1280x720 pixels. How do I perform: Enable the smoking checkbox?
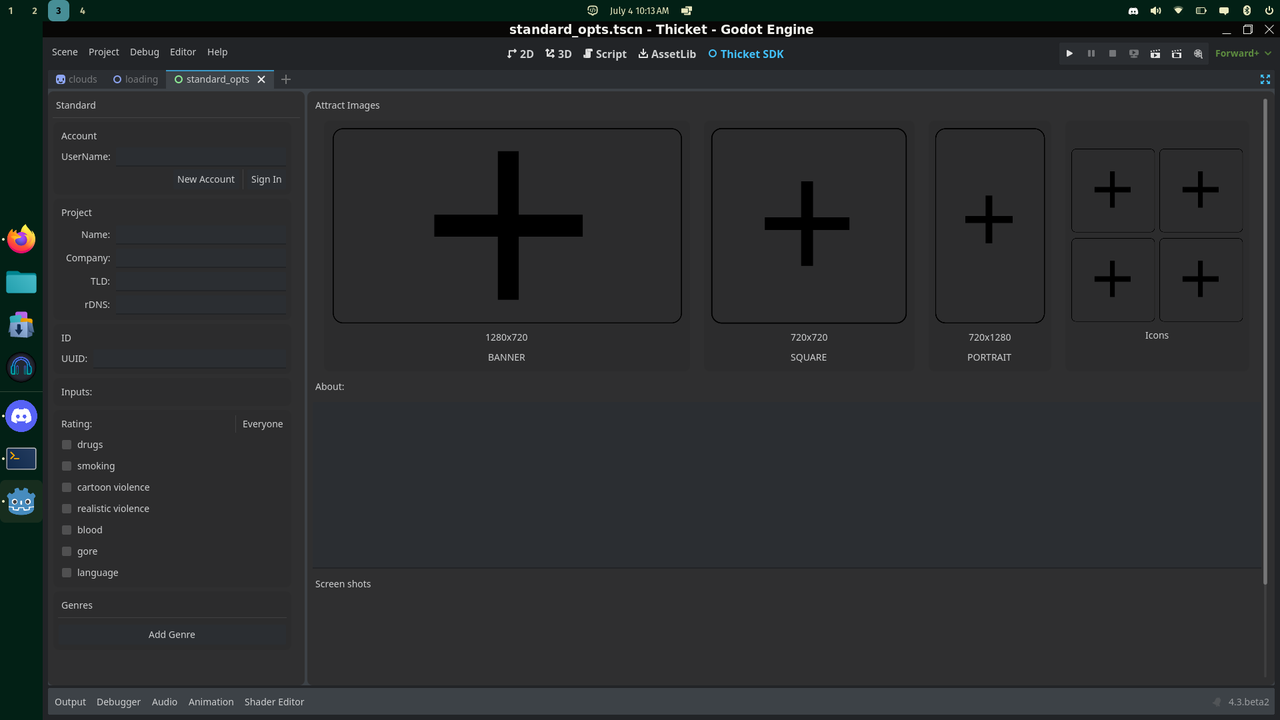click(67, 466)
